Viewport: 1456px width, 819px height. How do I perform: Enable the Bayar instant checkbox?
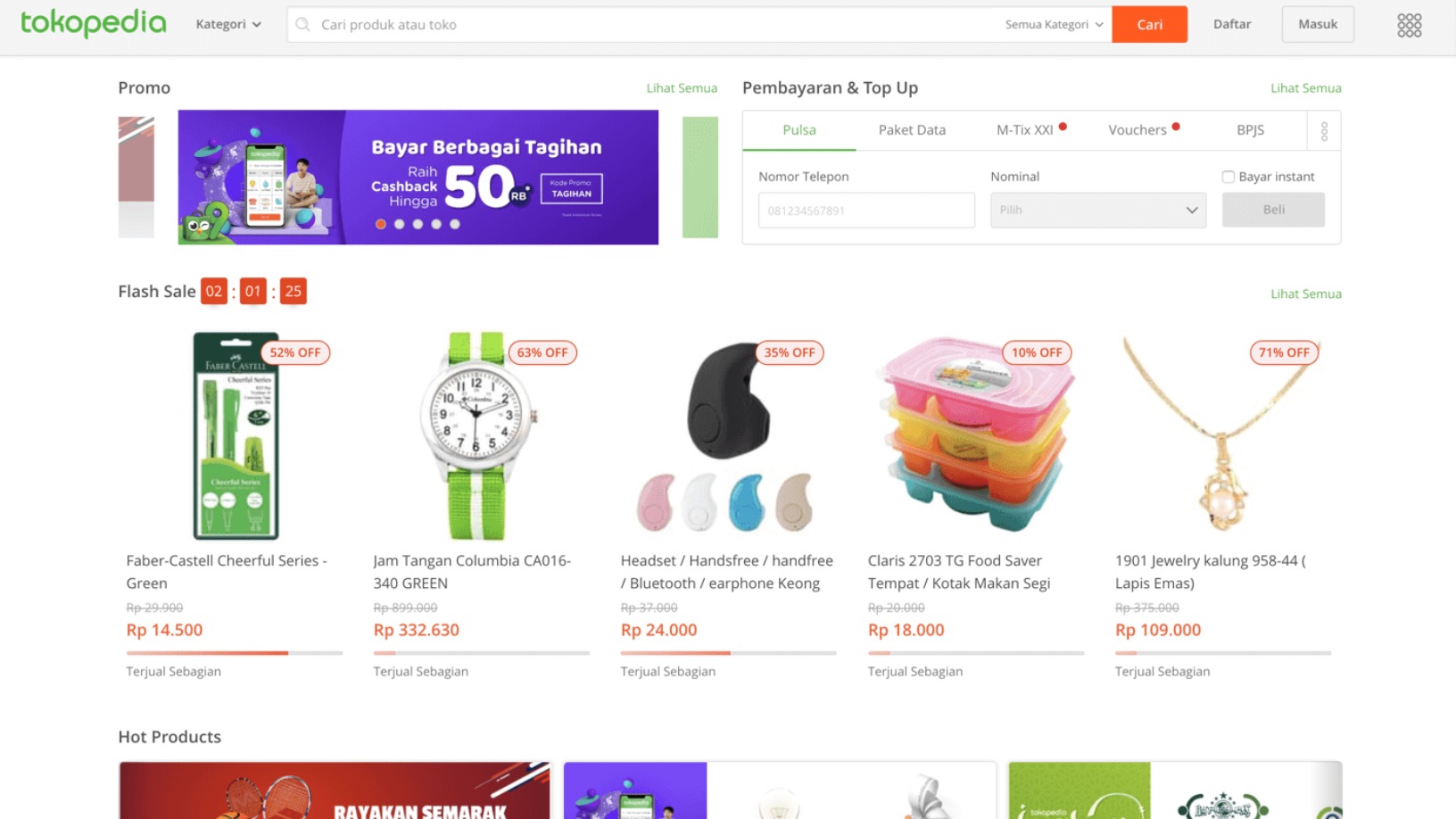pyautogui.click(x=1228, y=177)
